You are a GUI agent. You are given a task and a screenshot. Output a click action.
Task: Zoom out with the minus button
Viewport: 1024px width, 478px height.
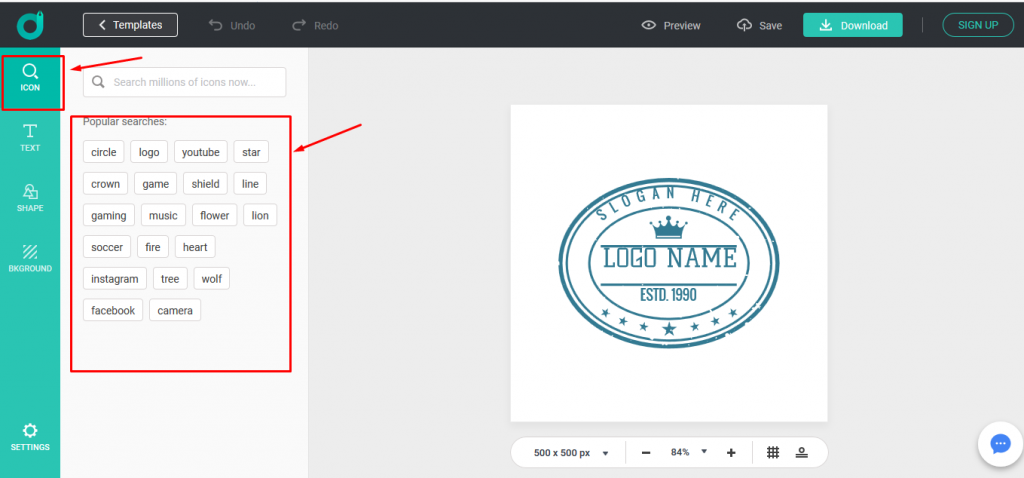tap(646, 453)
